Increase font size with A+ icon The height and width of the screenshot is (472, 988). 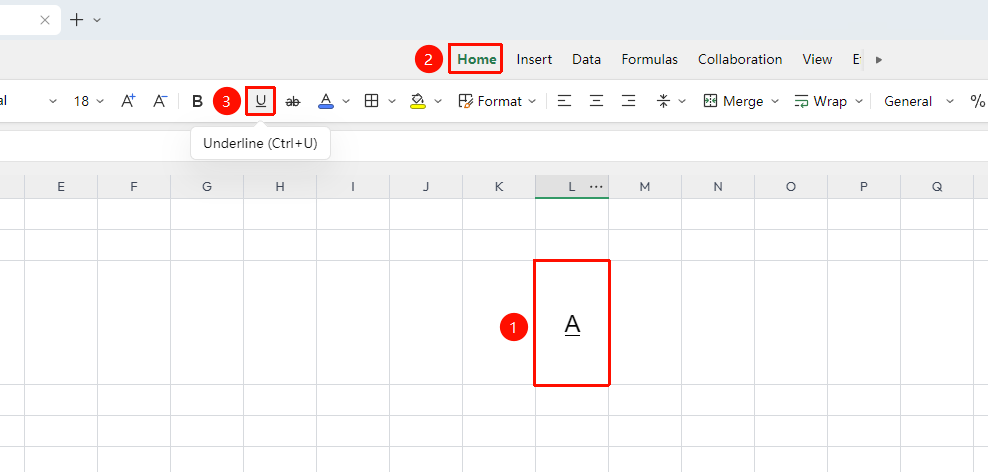point(128,101)
